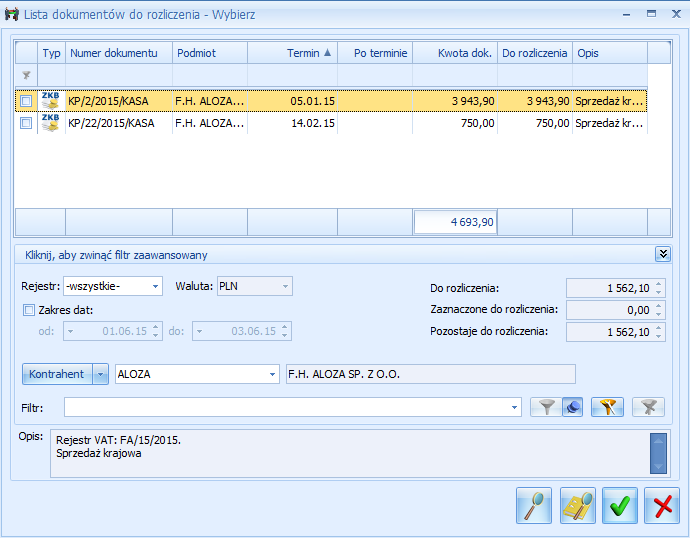Image resolution: width=690 pixels, height=538 pixels.
Task: Click the yellow document edit icon button
Action: pyautogui.click(x=577, y=505)
